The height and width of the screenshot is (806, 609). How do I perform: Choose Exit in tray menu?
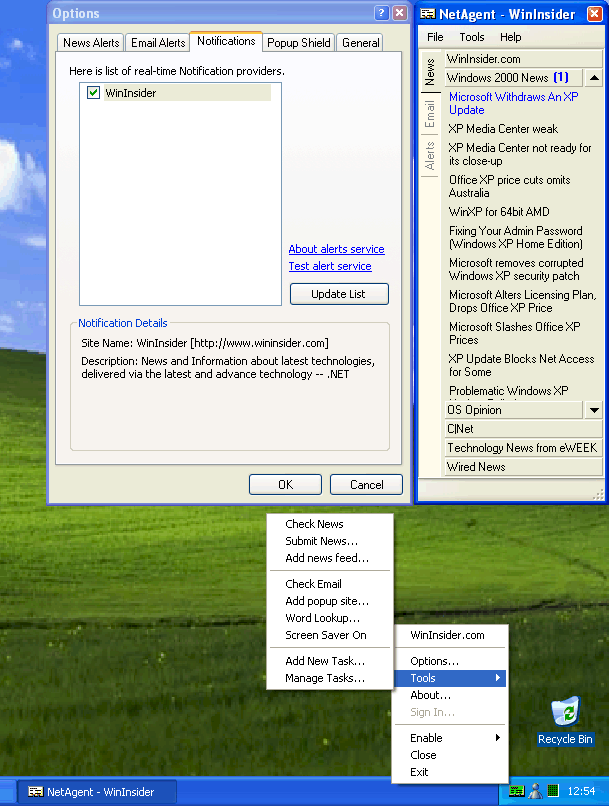coord(450,772)
